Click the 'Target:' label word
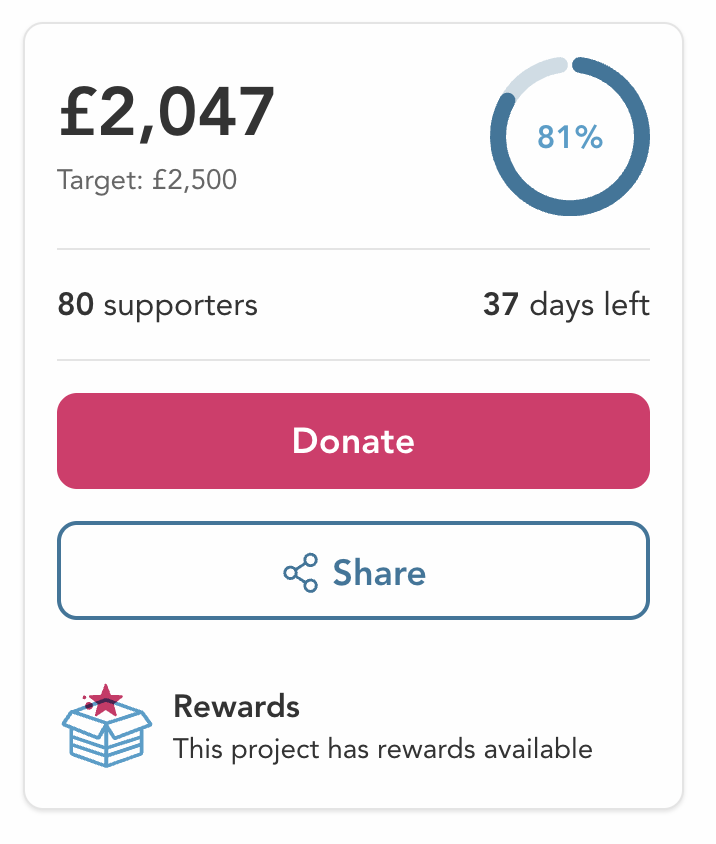 pos(100,181)
